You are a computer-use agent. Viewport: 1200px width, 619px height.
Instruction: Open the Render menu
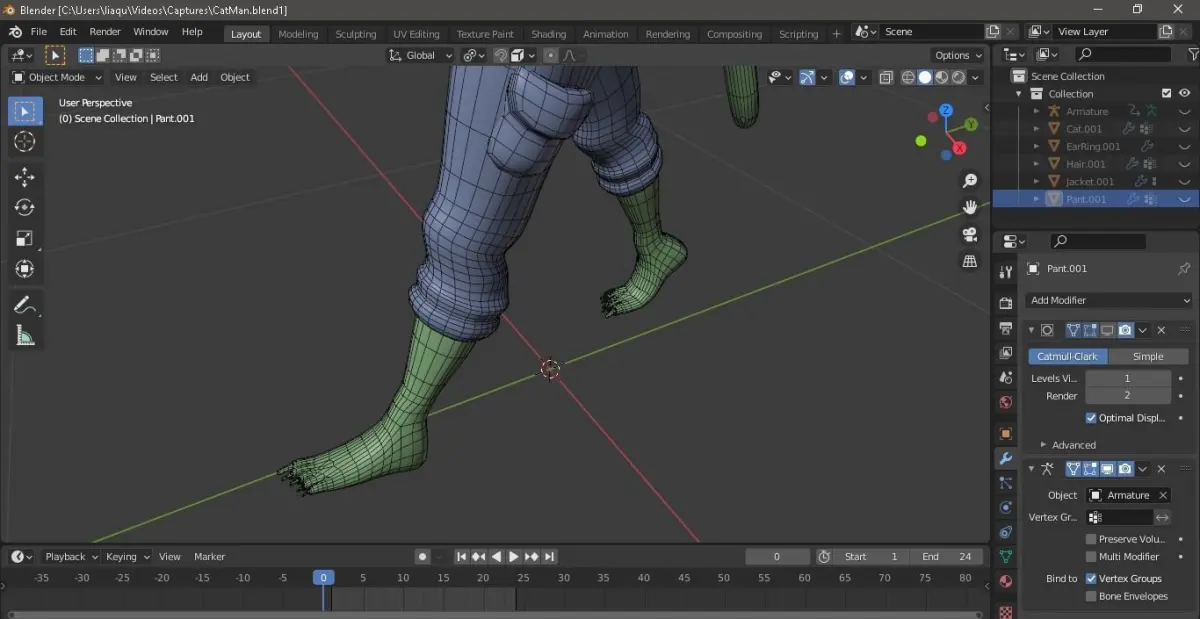coord(105,32)
